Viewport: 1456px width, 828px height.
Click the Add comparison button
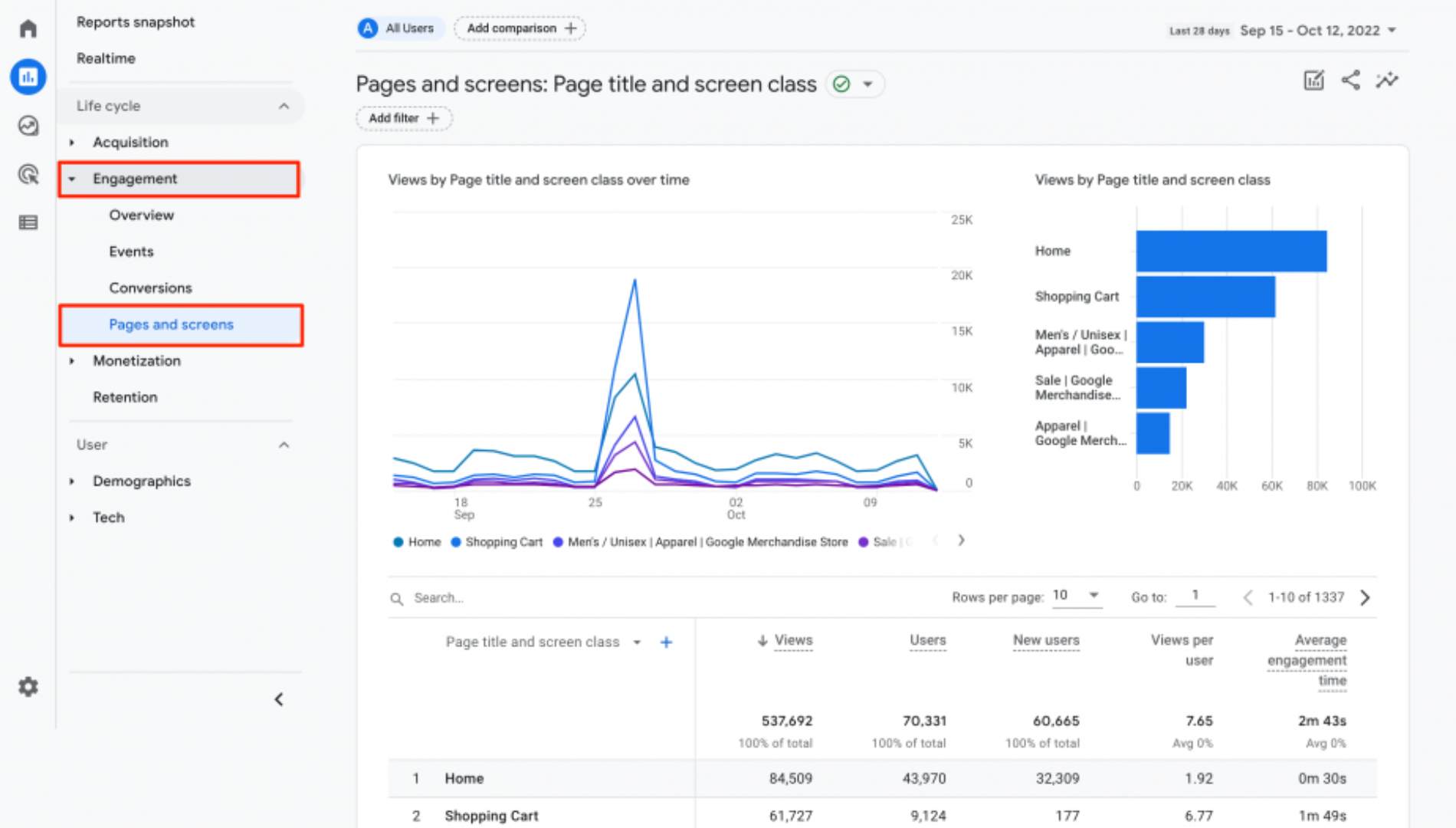click(520, 28)
